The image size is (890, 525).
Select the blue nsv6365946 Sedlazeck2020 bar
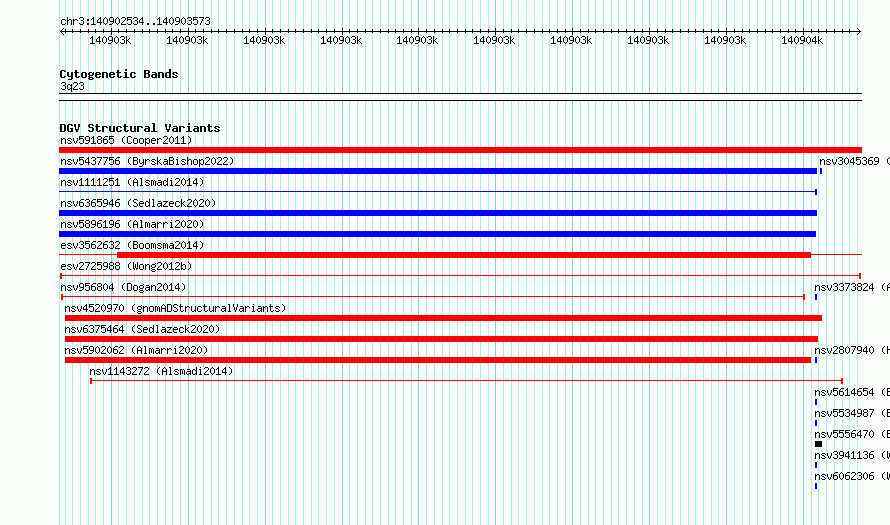pos(438,213)
